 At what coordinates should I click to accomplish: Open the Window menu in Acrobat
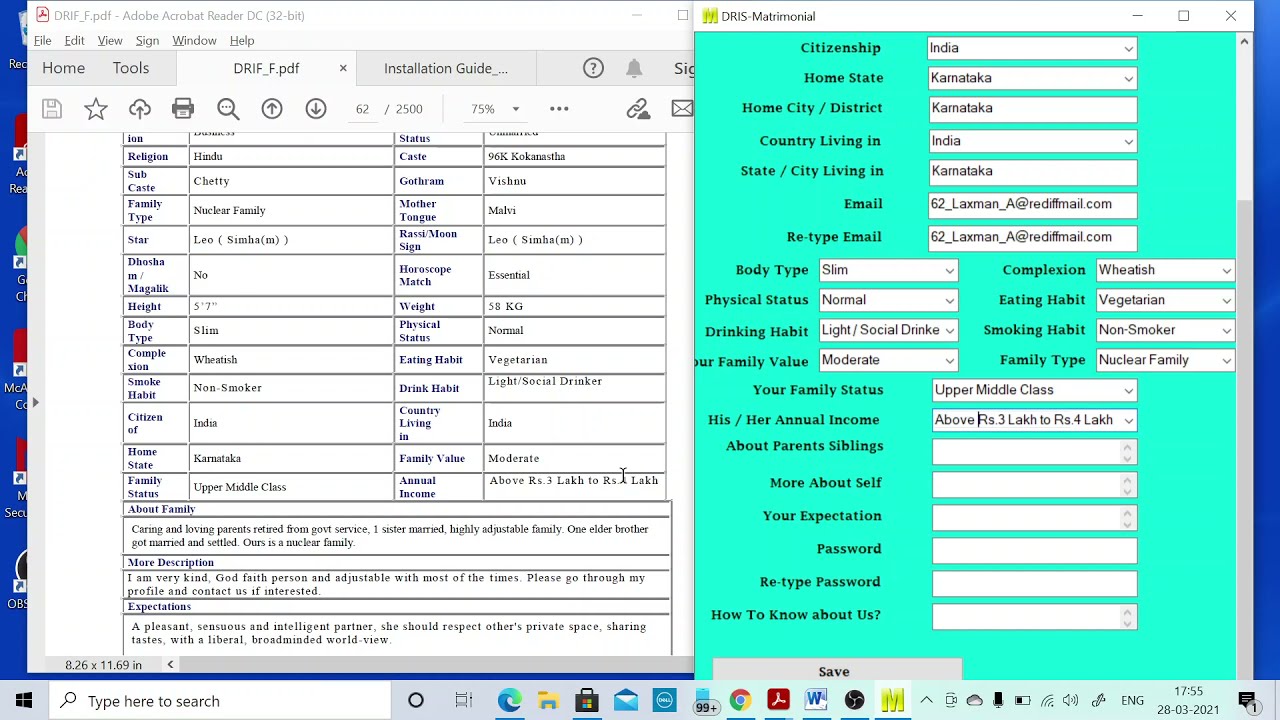coord(194,40)
